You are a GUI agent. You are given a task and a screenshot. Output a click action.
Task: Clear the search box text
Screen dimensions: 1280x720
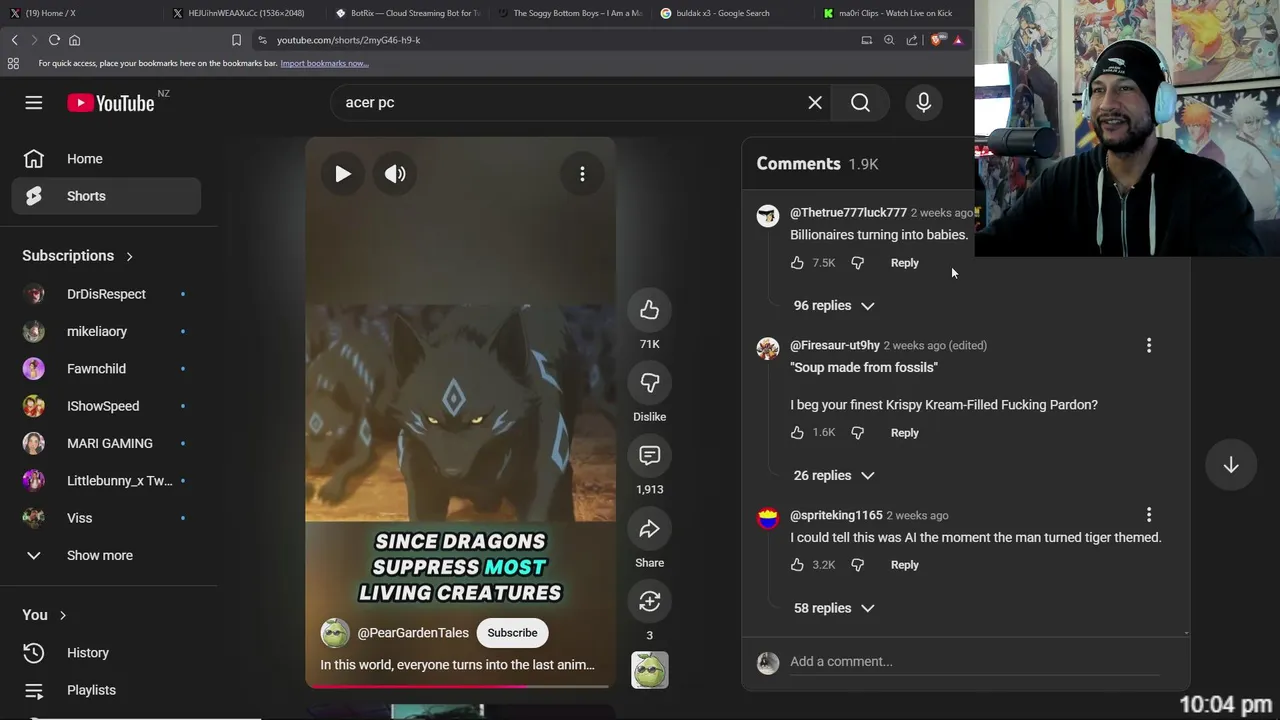(815, 102)
